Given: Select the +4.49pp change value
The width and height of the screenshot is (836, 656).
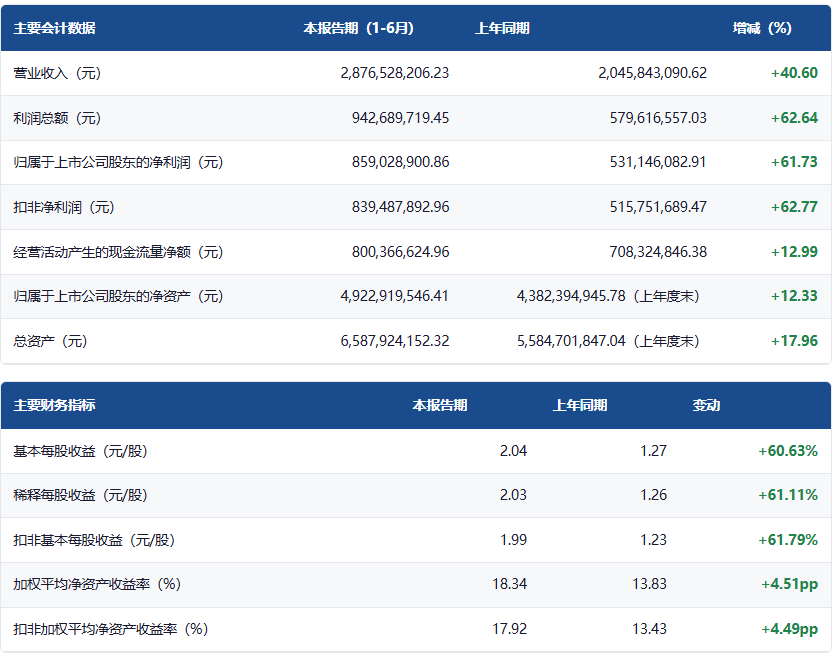Looking at the screenshot, I should (x=789, y=630).
